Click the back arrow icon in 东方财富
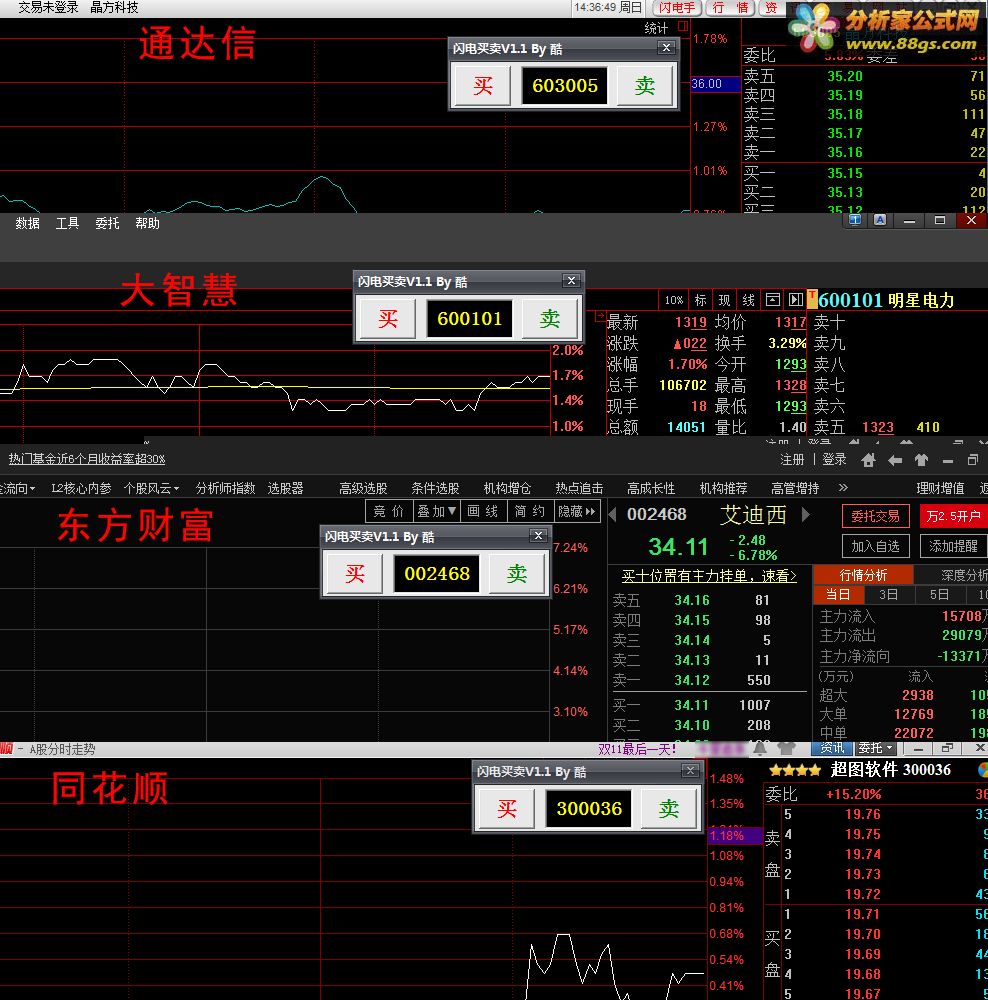Viewport: 988px width, 1000px height. pos(895,460)
